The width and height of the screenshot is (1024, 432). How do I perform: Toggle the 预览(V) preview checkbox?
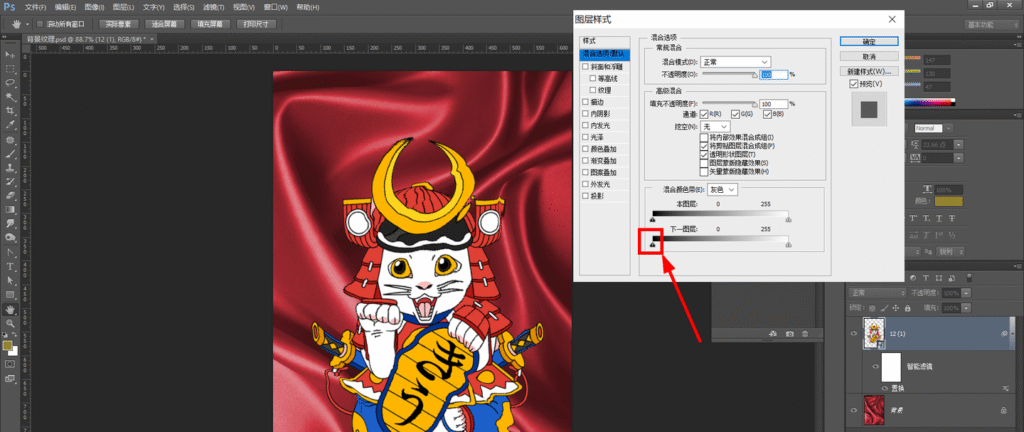pos(854,84)
